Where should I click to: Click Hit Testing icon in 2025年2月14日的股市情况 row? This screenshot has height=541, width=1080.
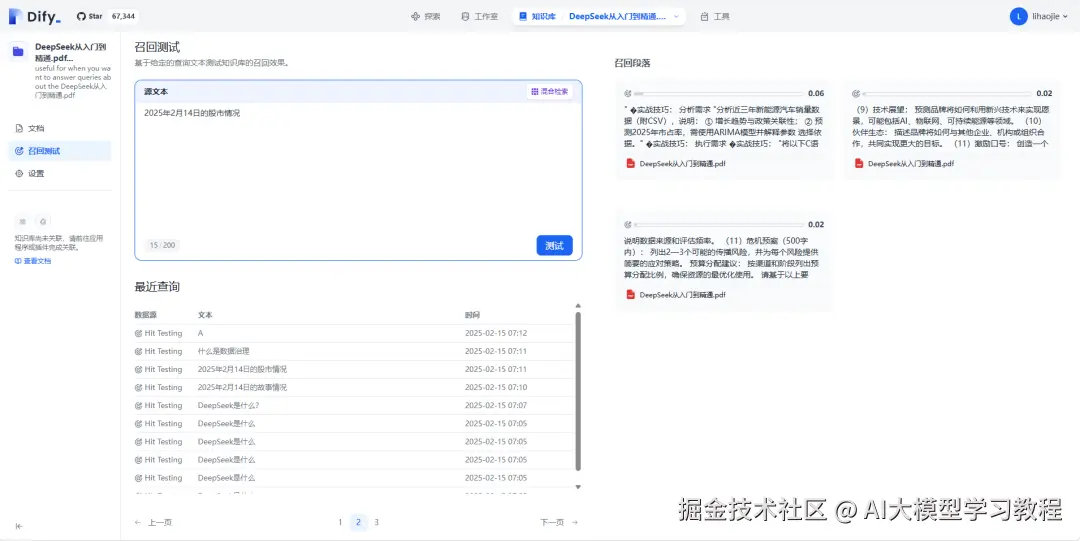pos(138,369)
